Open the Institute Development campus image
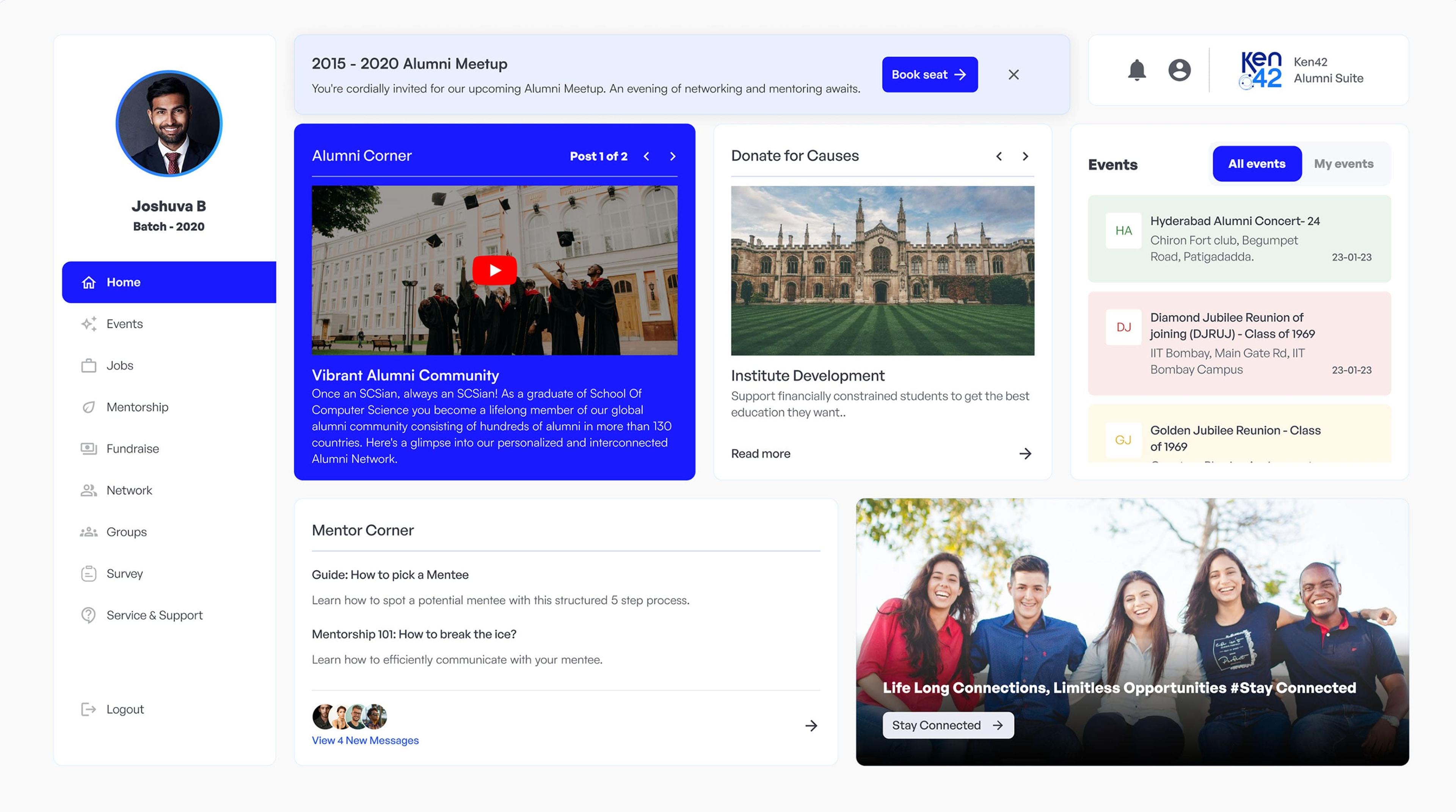The image size is (1456, 812). coord(882,271)
